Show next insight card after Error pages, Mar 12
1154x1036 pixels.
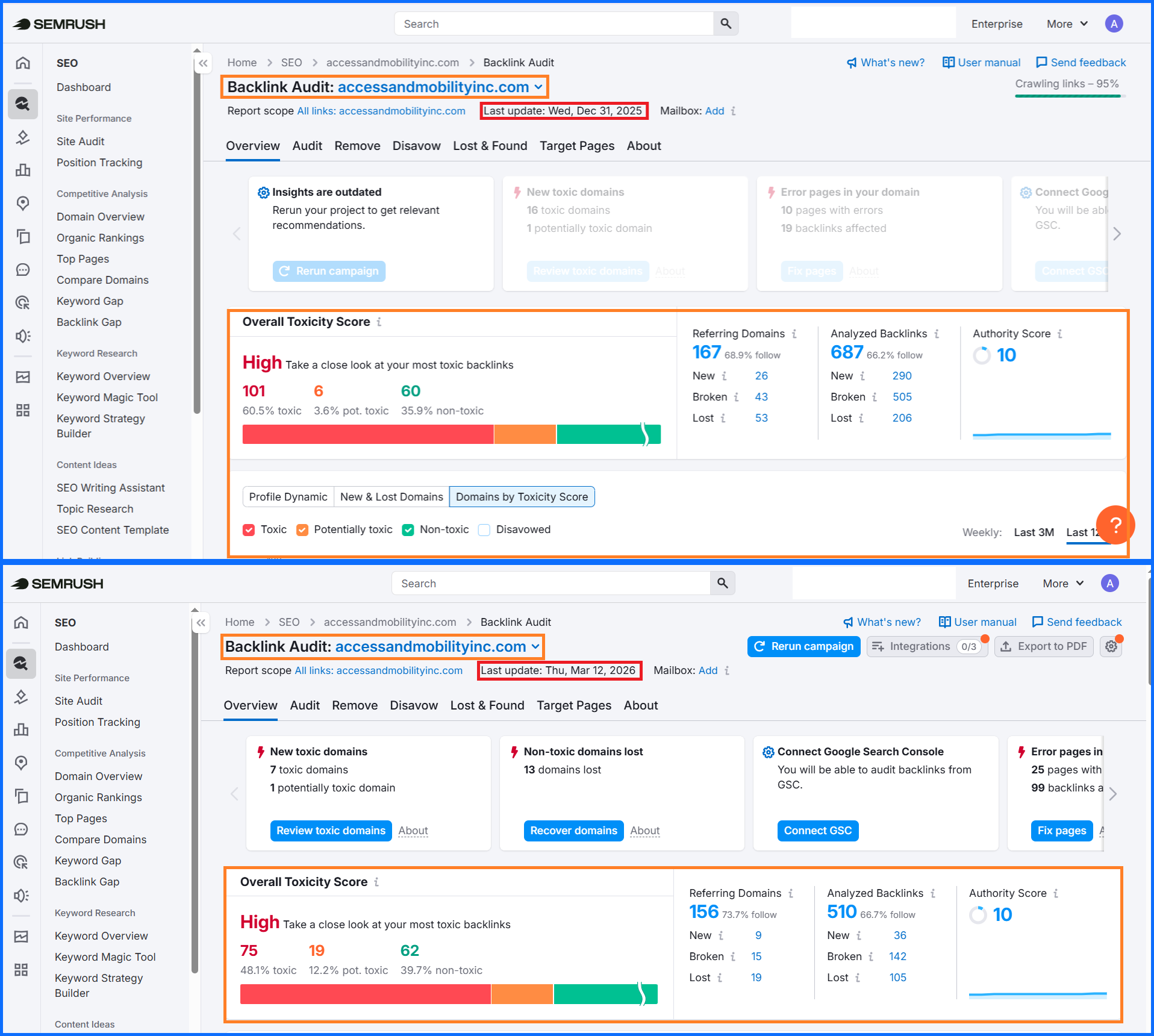pyautogui.click(x=1113, y=794)
